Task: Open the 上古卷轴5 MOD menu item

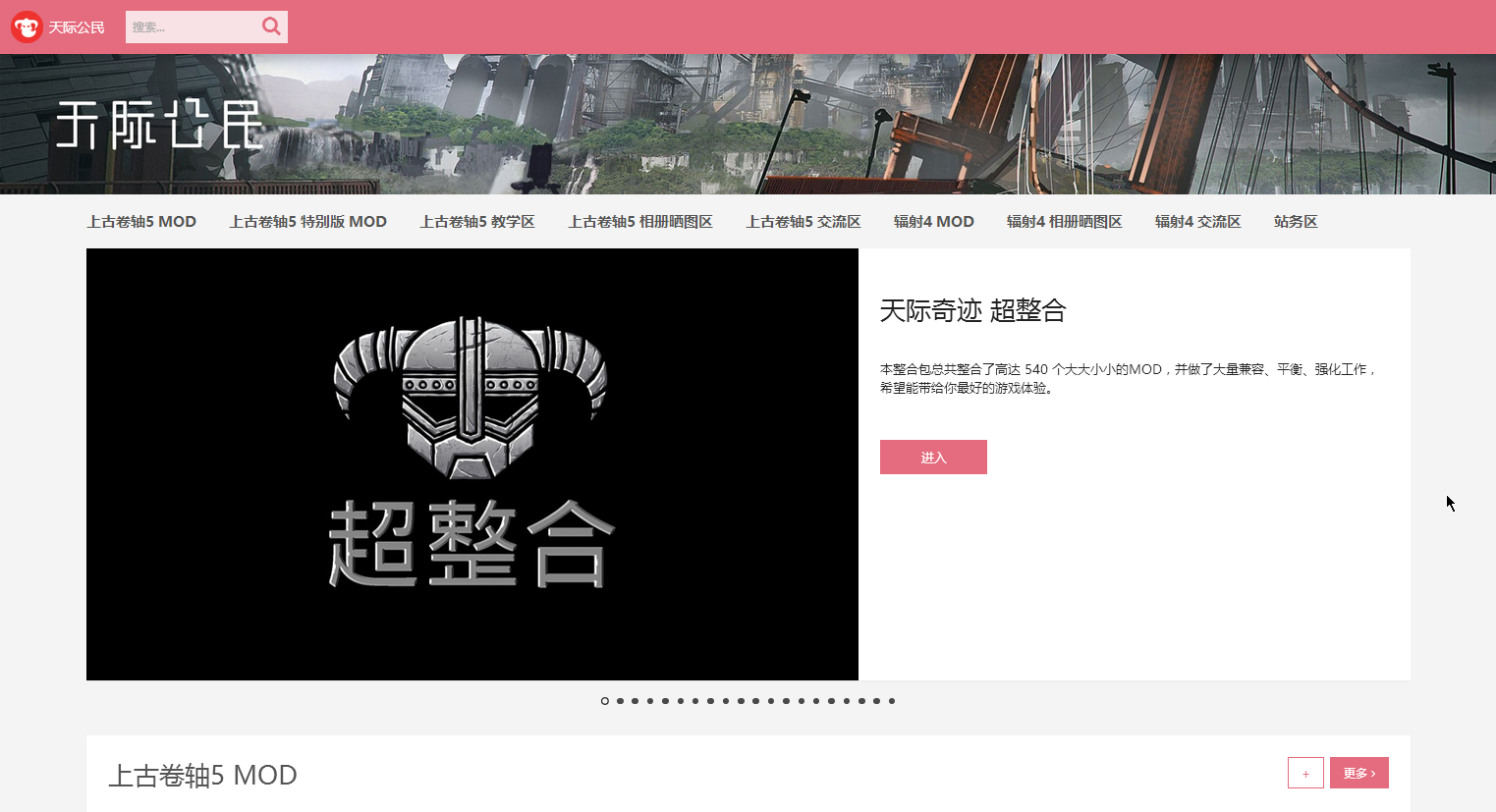Action: (x=141, y=222)
